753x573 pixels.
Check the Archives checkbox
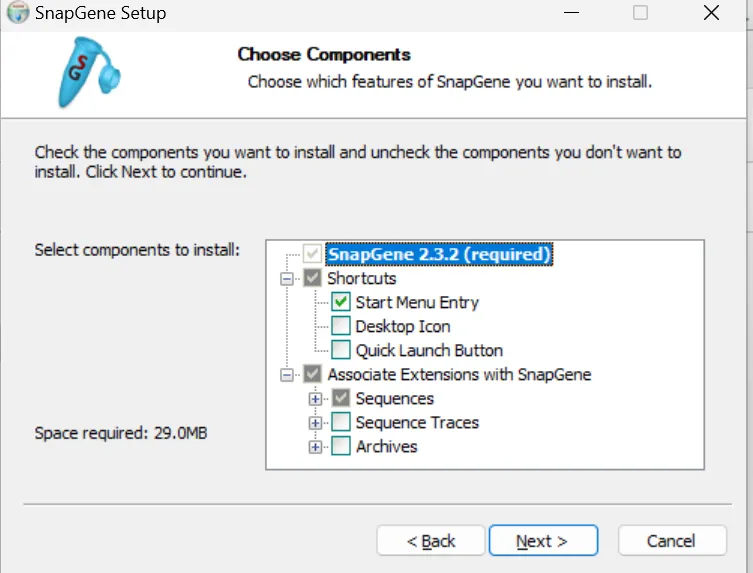tap(341, 446)
